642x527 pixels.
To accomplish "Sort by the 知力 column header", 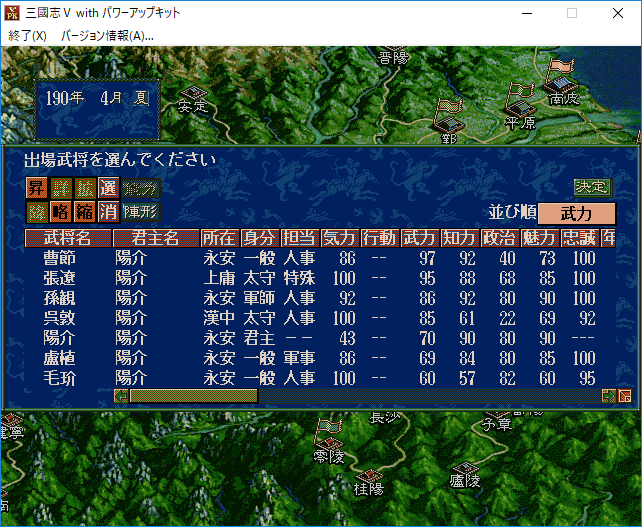I will click(x=459, y=238).
